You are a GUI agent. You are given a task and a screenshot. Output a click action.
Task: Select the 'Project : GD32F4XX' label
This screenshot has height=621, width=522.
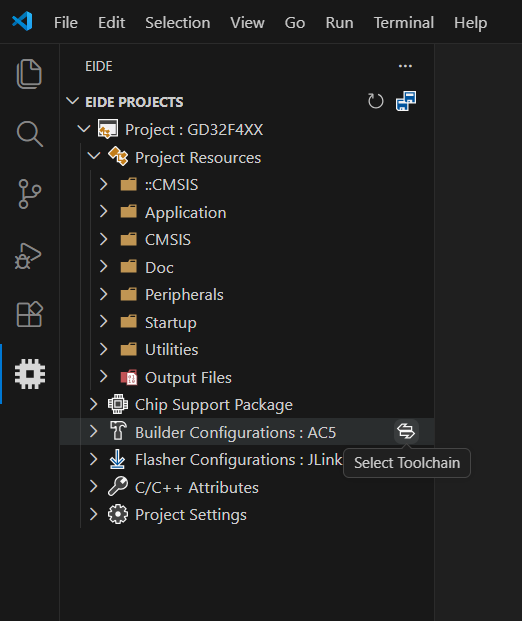coord(194,130)
